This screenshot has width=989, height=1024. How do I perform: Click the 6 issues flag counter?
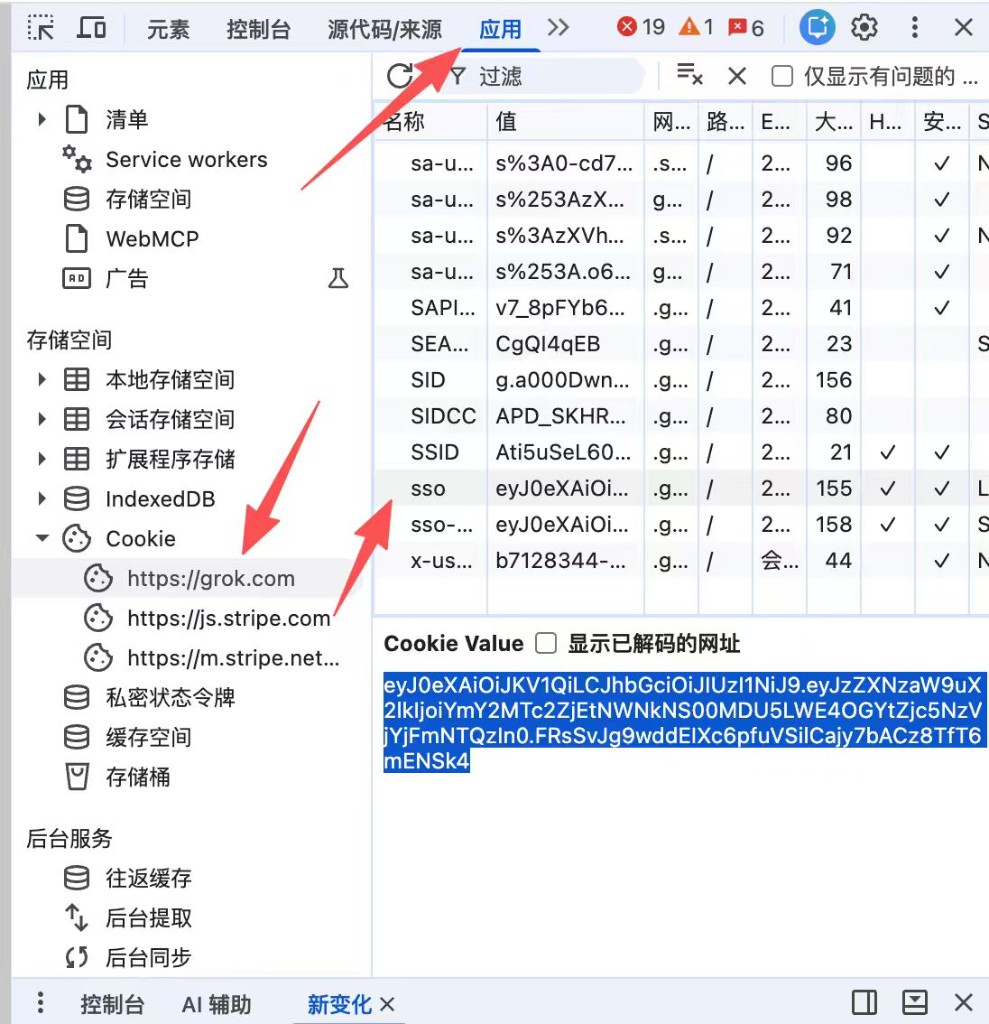pos(746,27)
